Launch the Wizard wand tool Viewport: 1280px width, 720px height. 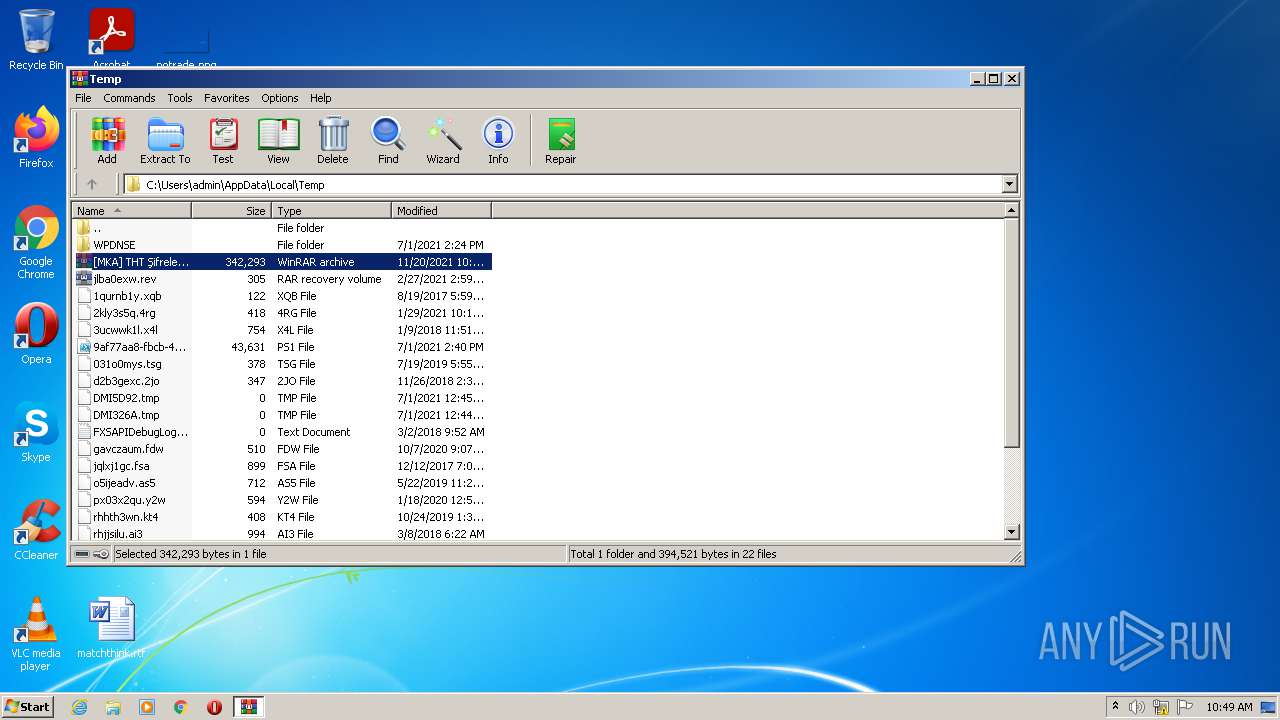(x=443, y=141)
